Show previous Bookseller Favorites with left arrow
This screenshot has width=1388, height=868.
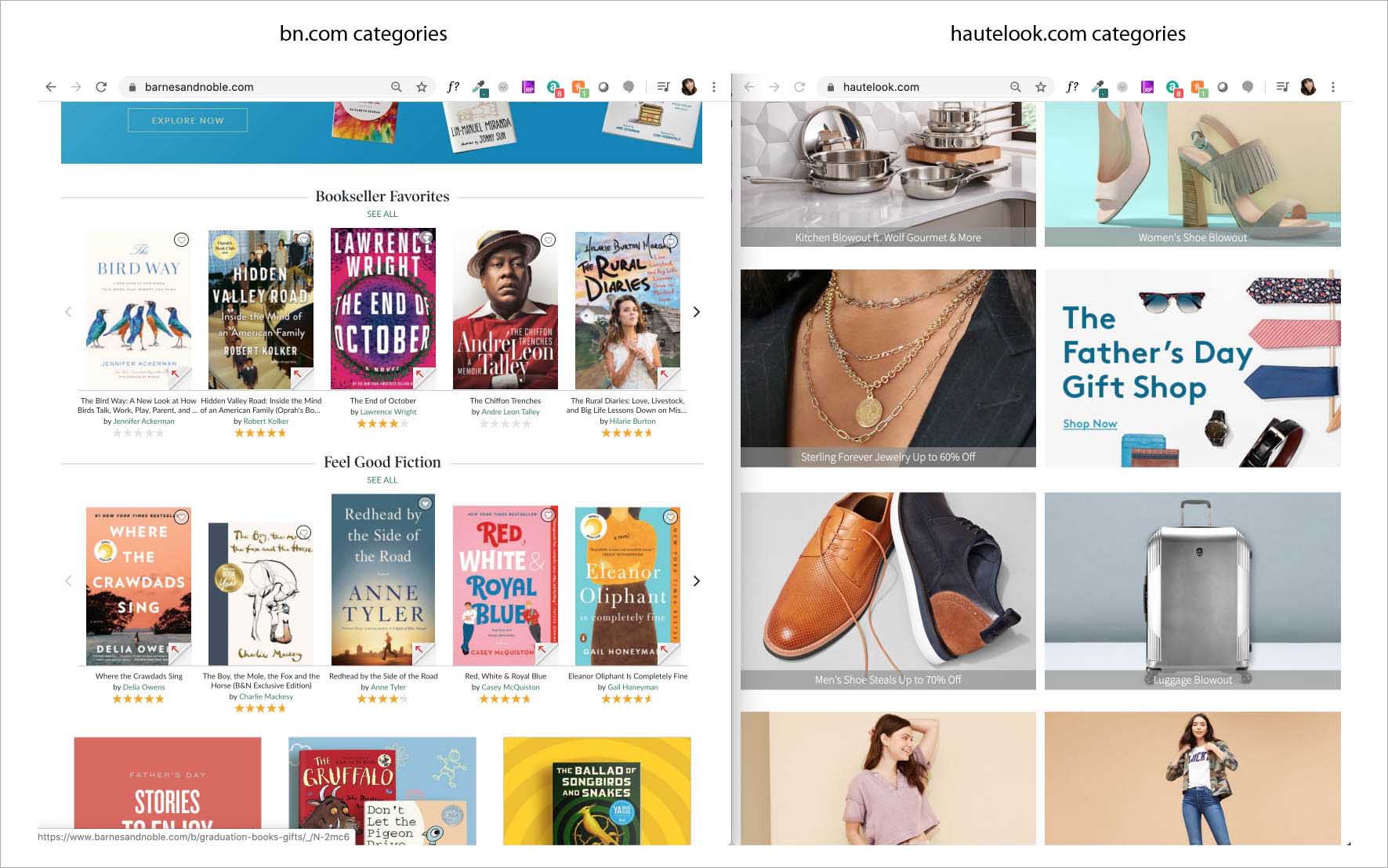click(68, 312)
